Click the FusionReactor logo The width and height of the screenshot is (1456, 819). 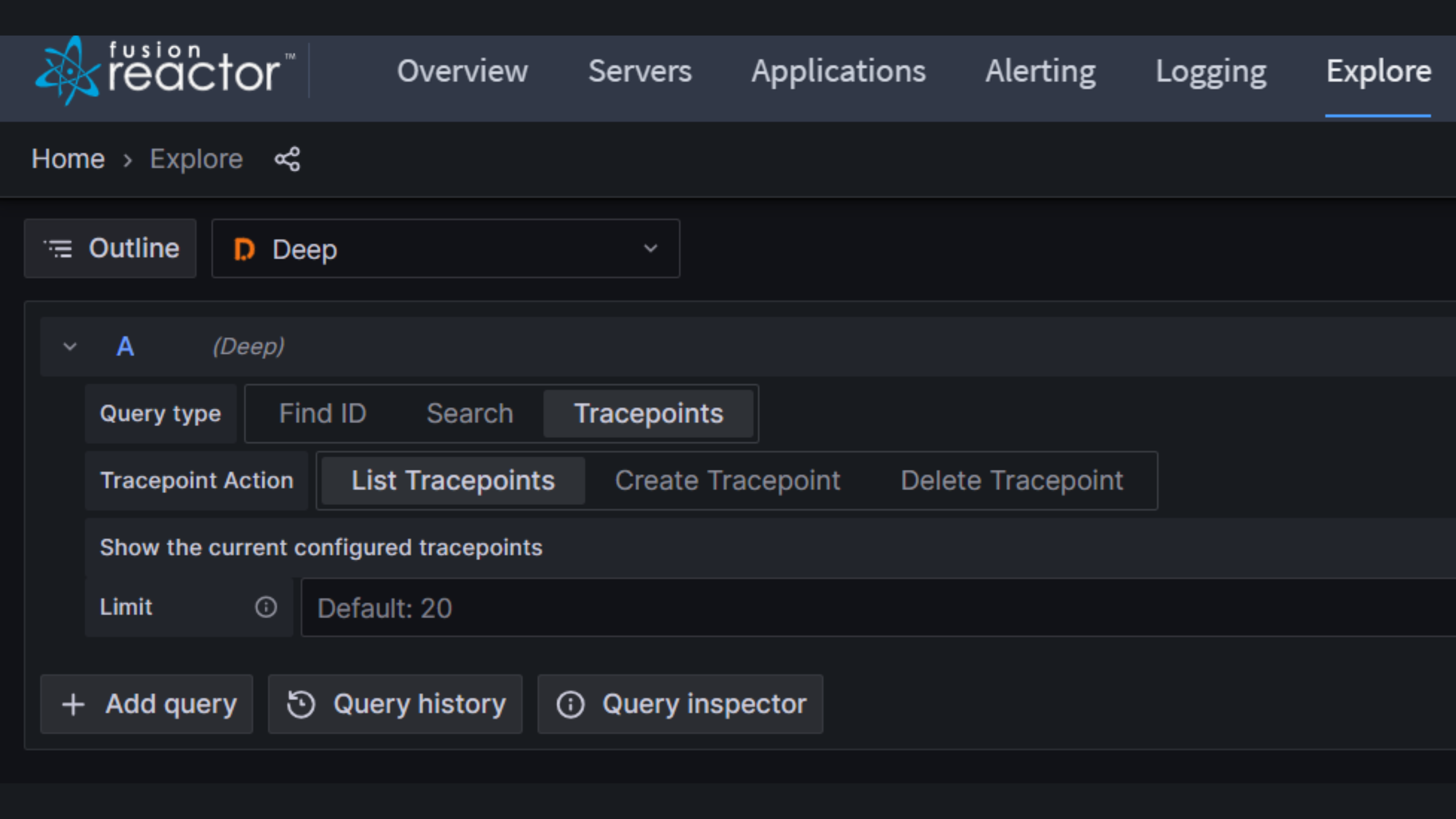pos(165,71)
